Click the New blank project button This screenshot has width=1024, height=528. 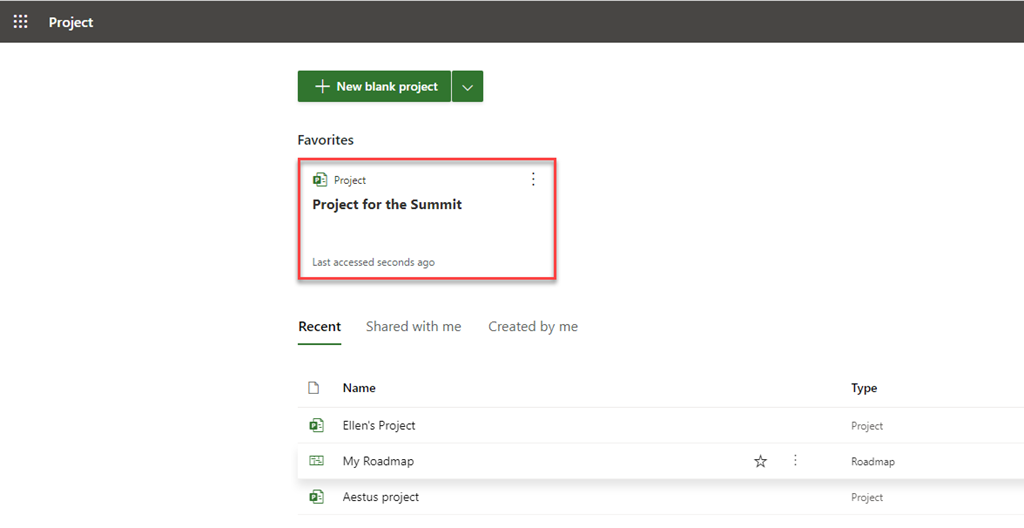click(374, 87)
